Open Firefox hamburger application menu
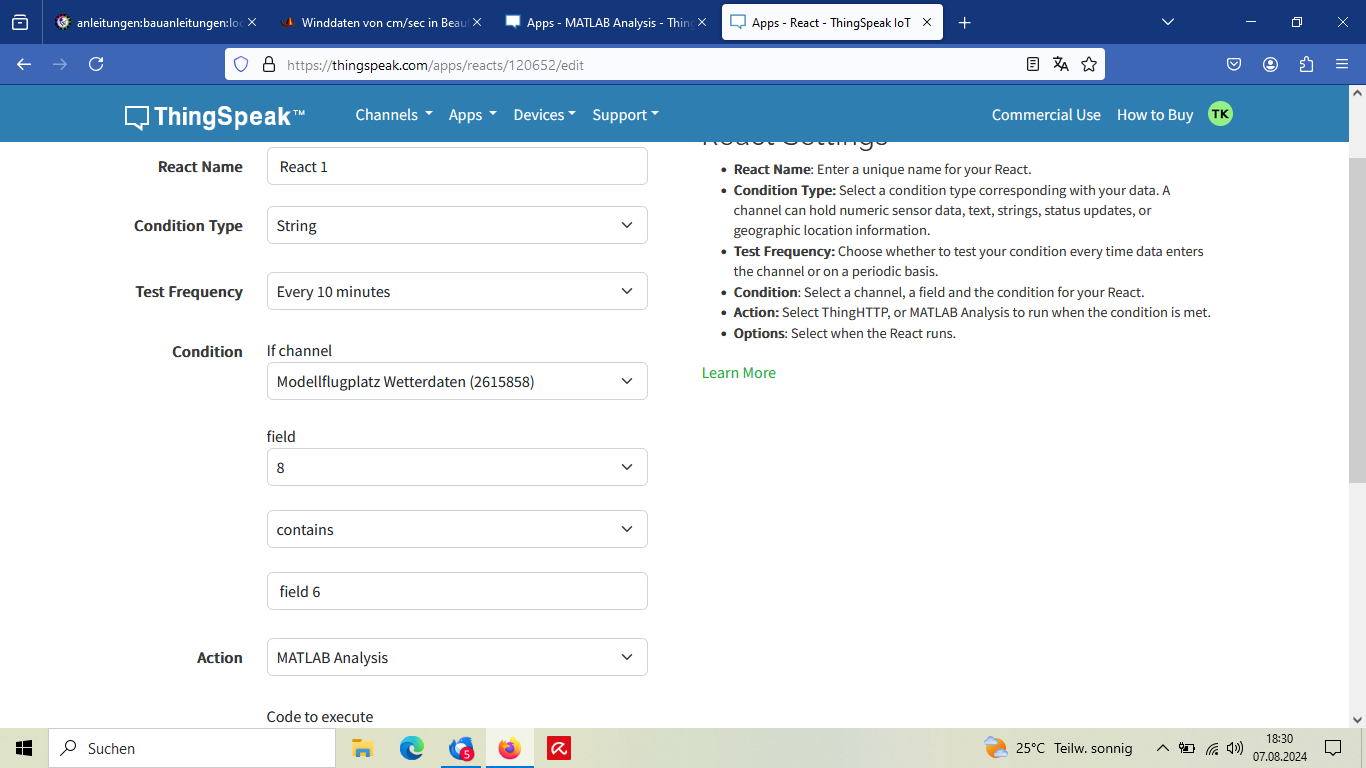The width and height of the screenshot is (1366, 768). [x=1342, y=64]
